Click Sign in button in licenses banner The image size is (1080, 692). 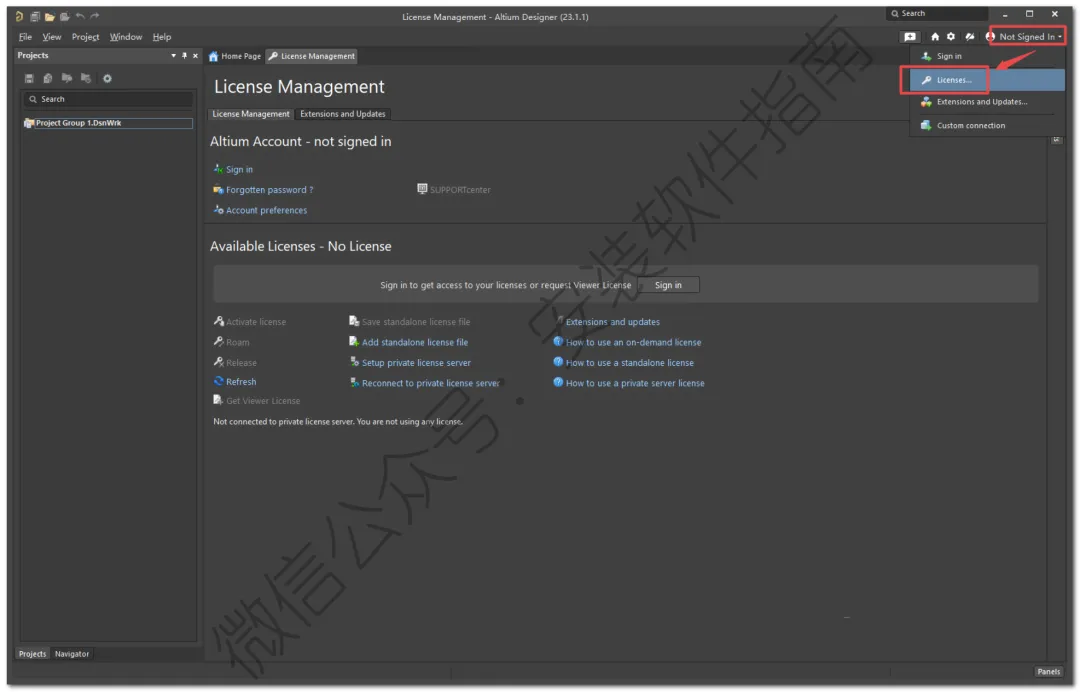pyautogui.click(x=668, y=285)
